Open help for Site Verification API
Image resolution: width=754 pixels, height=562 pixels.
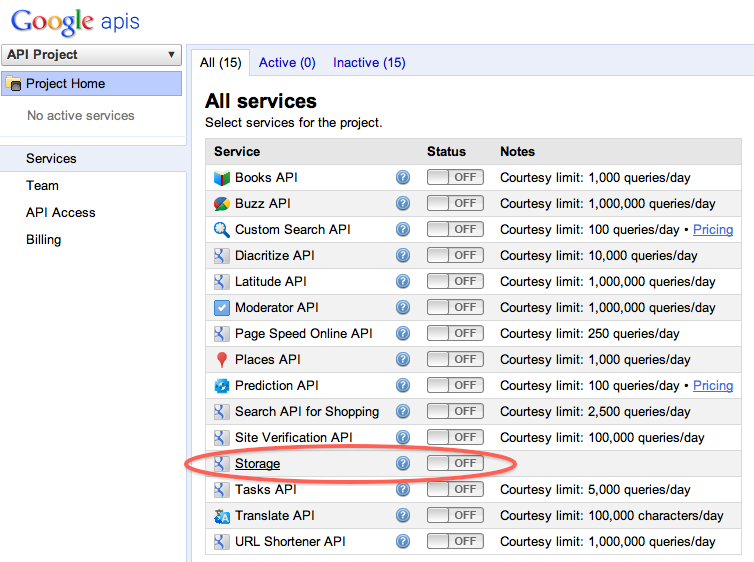pos(403,437)
